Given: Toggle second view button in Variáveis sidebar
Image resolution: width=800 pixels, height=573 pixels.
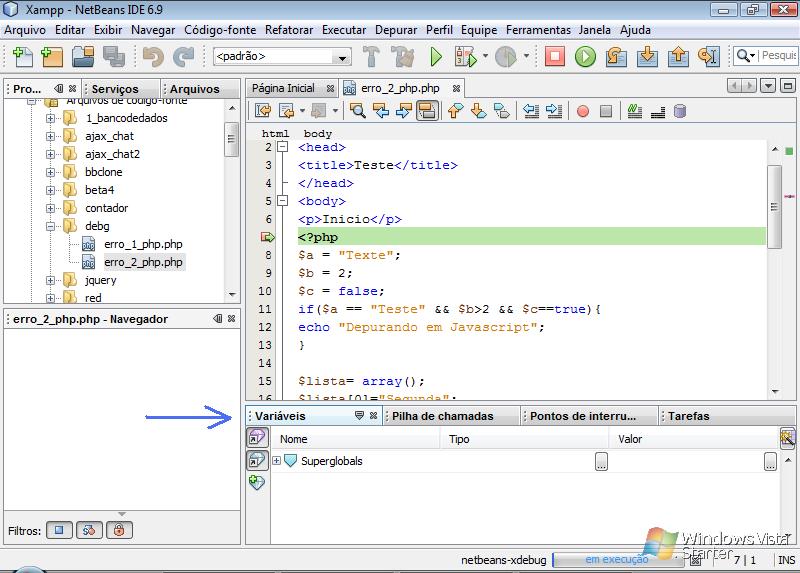Looking at the screenshot, I should [x=257, y=460].
